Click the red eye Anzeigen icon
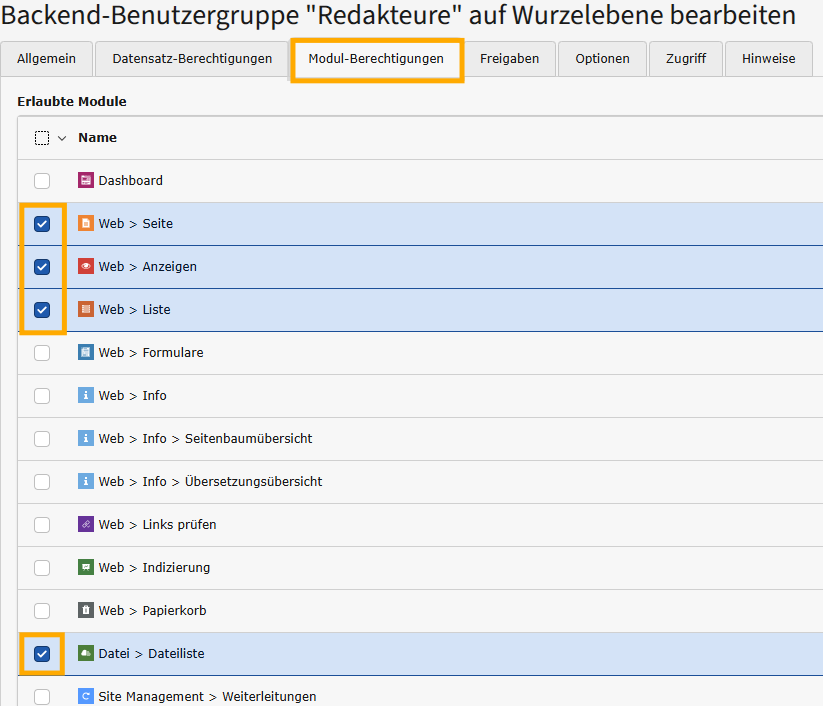This screenshot has width=823, height=706. coord(86,267)
